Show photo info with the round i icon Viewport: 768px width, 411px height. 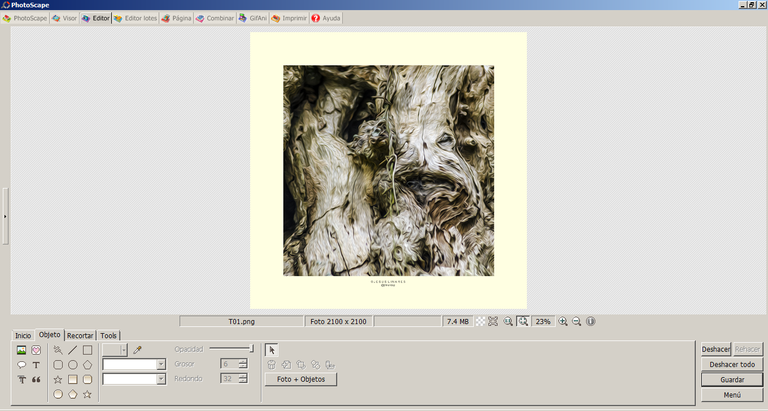pos(591,321)
